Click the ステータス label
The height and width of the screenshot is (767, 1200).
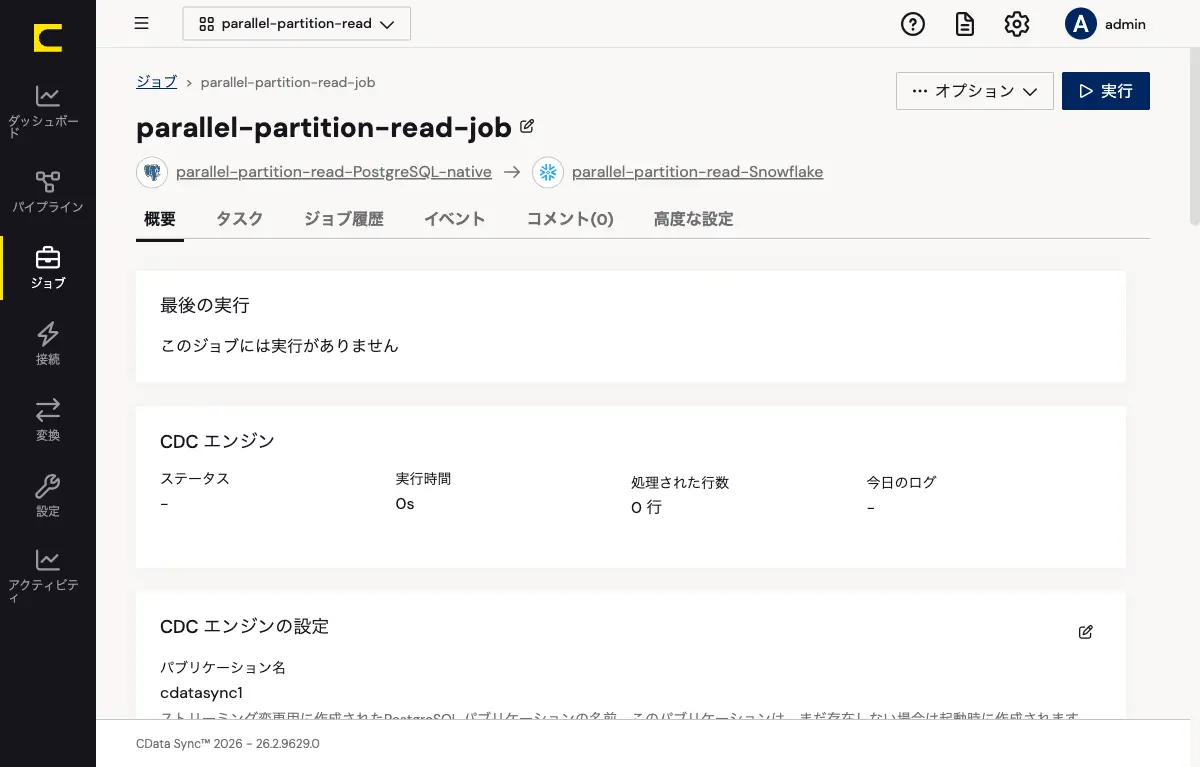coord(195,479)
